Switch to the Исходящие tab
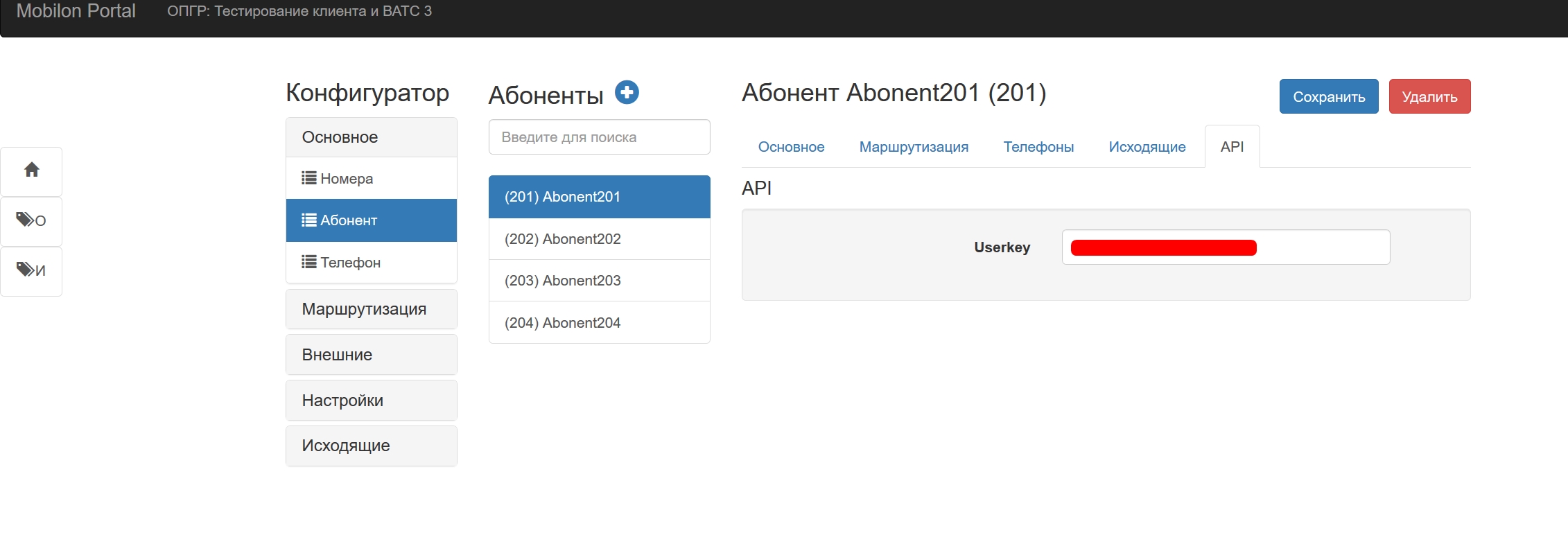1568x544 pixels. [1147, 147]
